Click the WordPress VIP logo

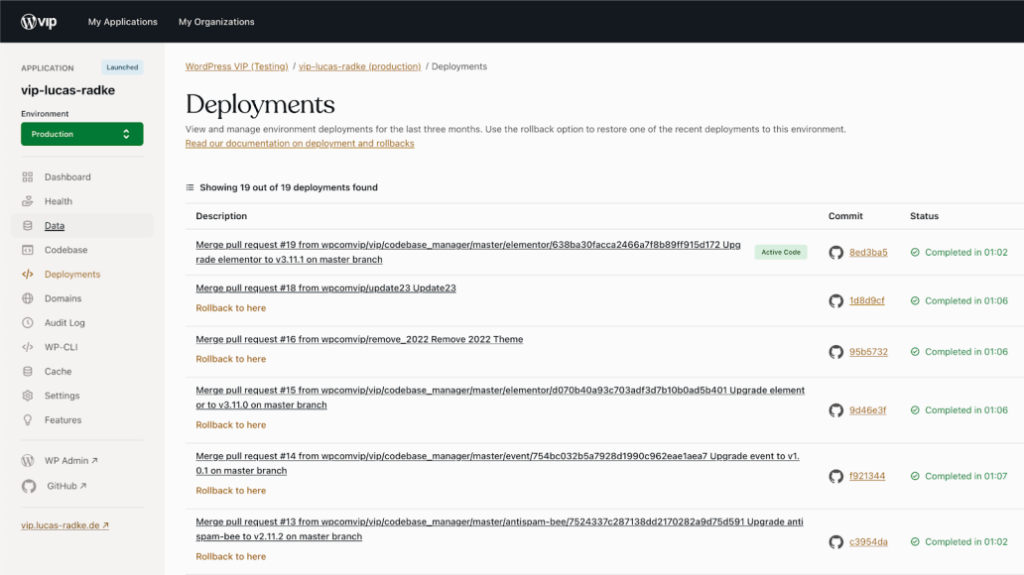(x=39, y=22)
